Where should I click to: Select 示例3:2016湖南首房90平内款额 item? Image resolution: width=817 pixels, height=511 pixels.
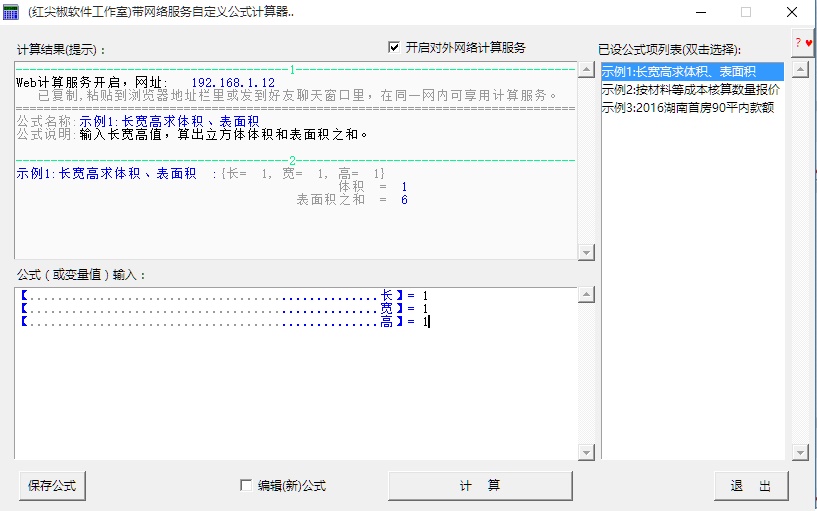pos(687,107)
